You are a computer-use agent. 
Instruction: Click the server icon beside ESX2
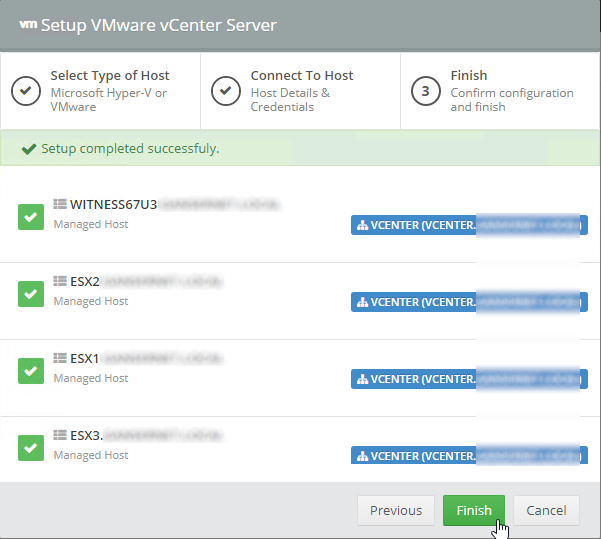point(60,281)
